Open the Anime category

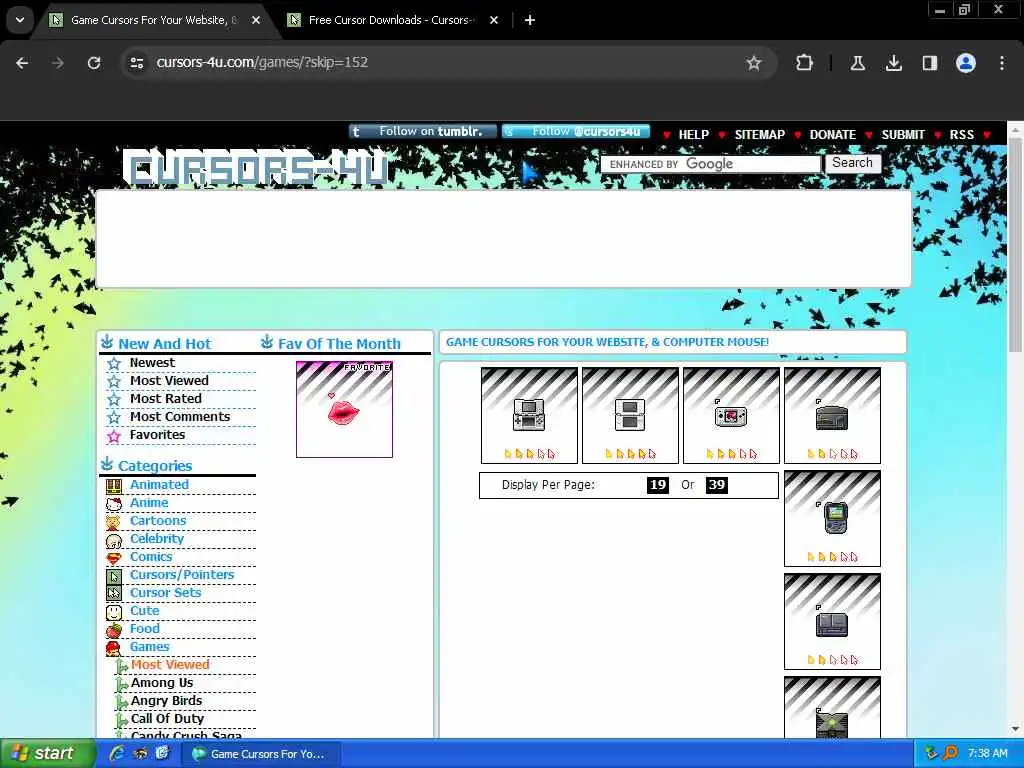click(149, 503)
